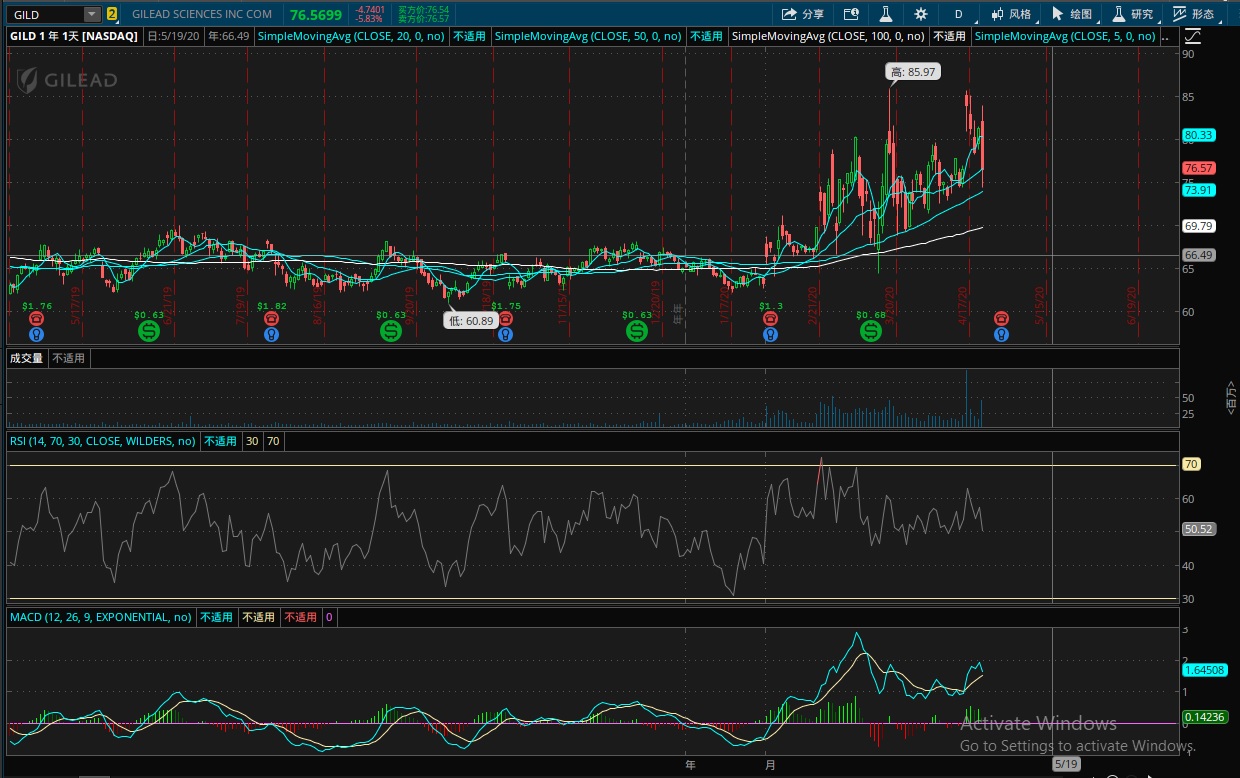The image size is (1240, 778).
Task: Select the GILD 1年 1天 [NASDAQ] chart label
Action: point(74,36)
